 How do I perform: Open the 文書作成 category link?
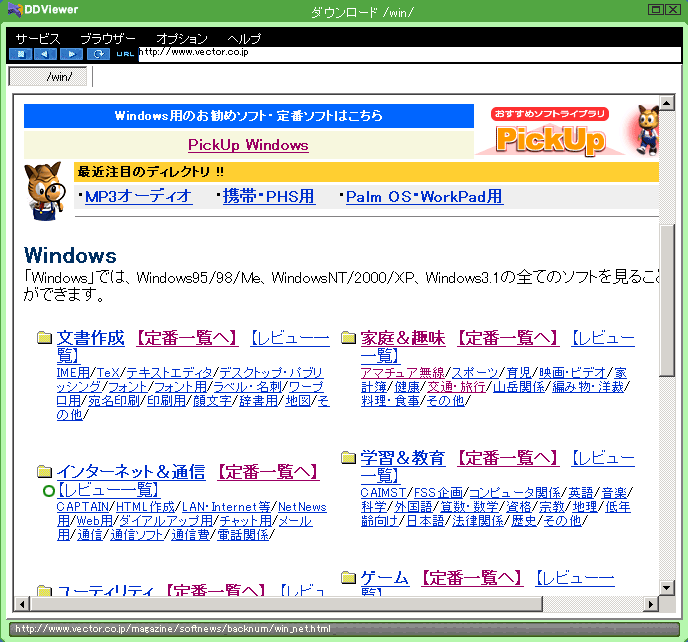pos(91,338)
